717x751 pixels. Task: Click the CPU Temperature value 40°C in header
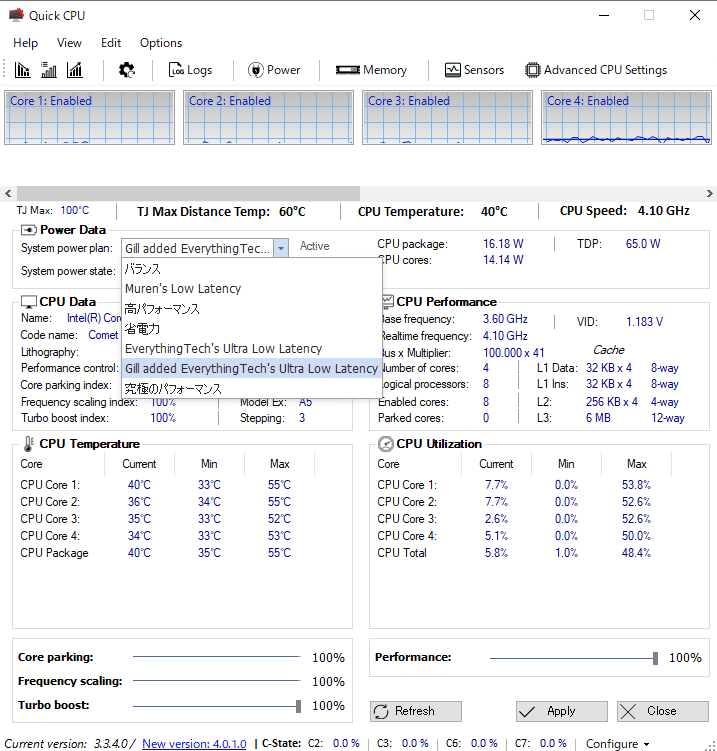(x=494, y=212)
